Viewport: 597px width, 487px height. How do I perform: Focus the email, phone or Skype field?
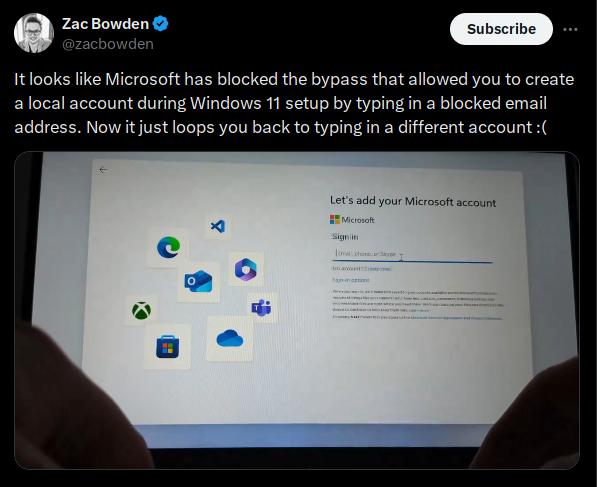[412, 254]
